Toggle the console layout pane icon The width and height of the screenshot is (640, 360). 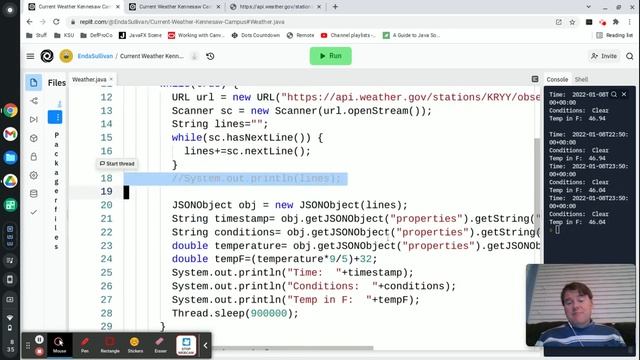pyautogui.click(x=535, y=79)
